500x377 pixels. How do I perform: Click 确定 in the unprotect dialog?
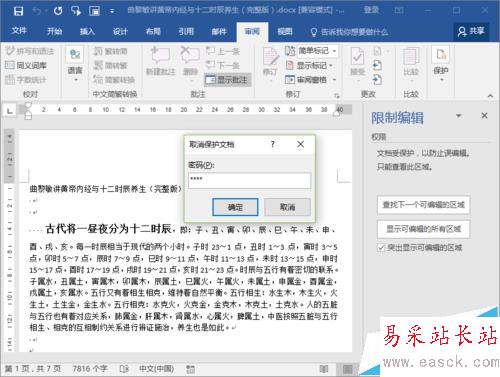[235, 207]
